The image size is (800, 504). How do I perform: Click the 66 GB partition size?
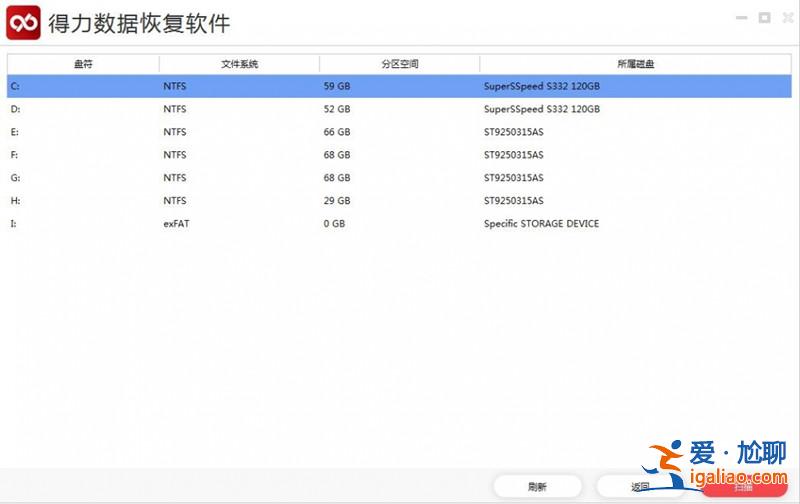337,132
